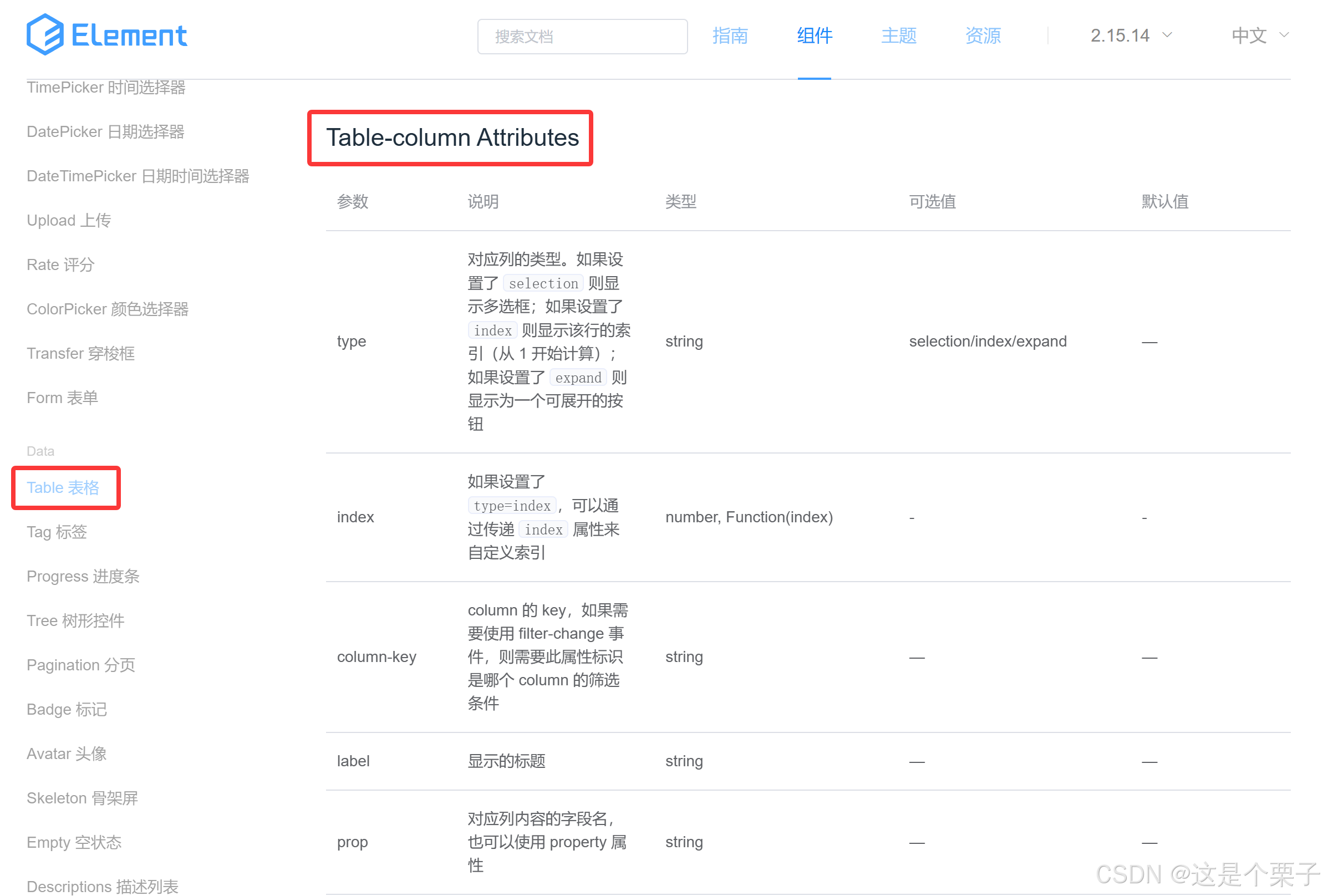
Task: Go to DateTimePicker 日期时间选择器
Action: (x=138, y=176)
